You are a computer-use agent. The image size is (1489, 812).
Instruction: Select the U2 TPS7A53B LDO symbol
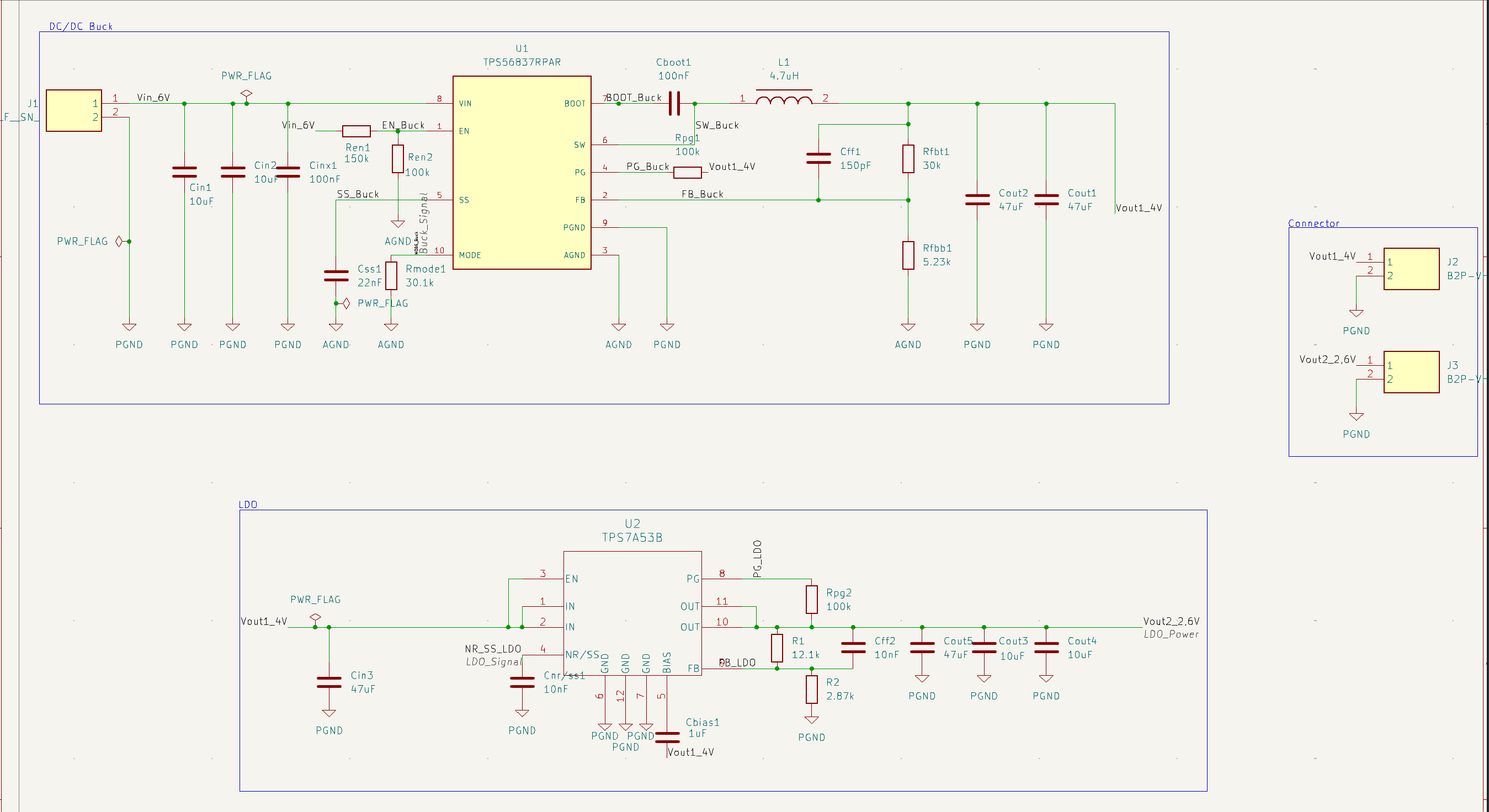632,613
